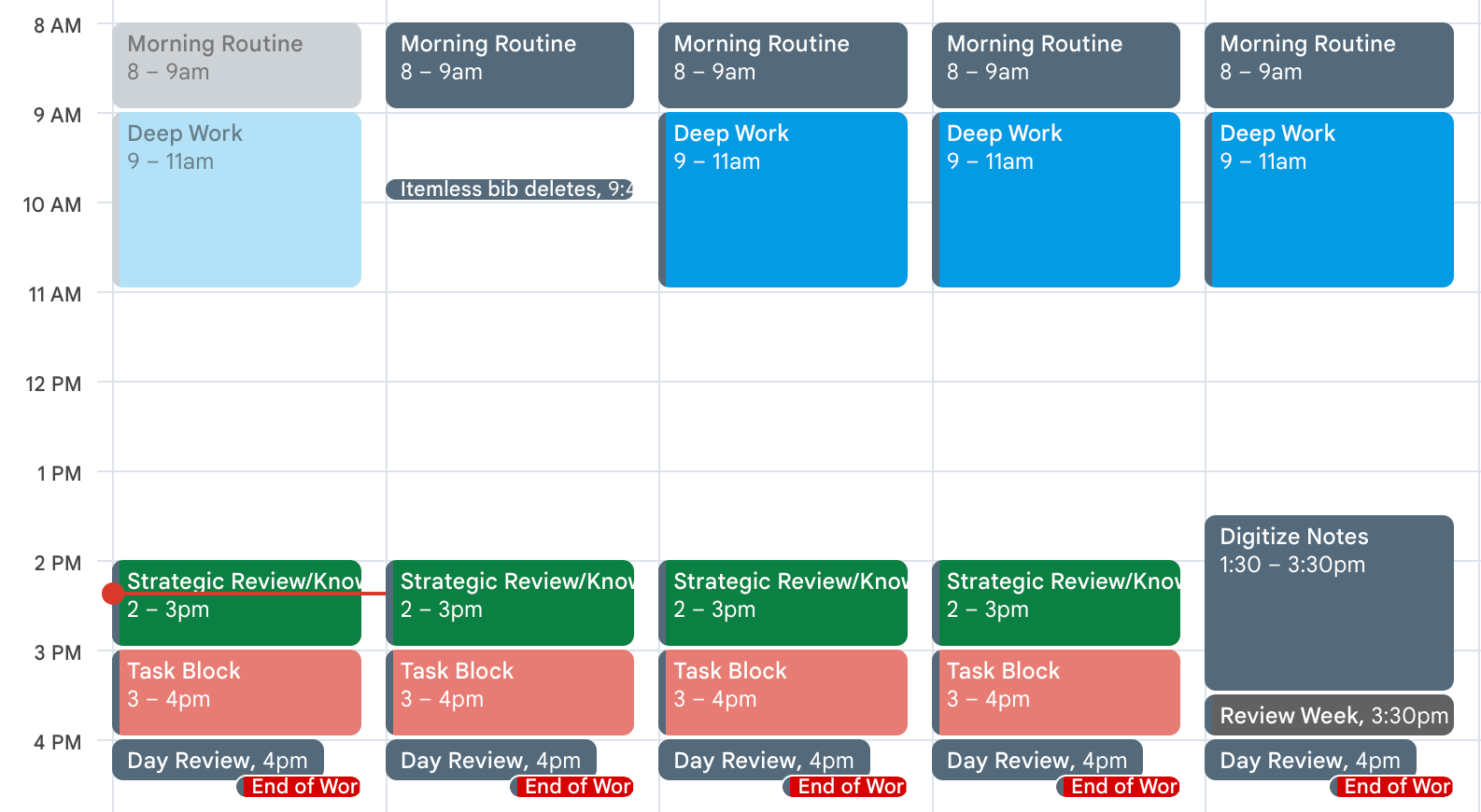Open second column End of Work event
Image resolution: width=1481 pixels, height=812 pixels.
(x=571, y=787)
